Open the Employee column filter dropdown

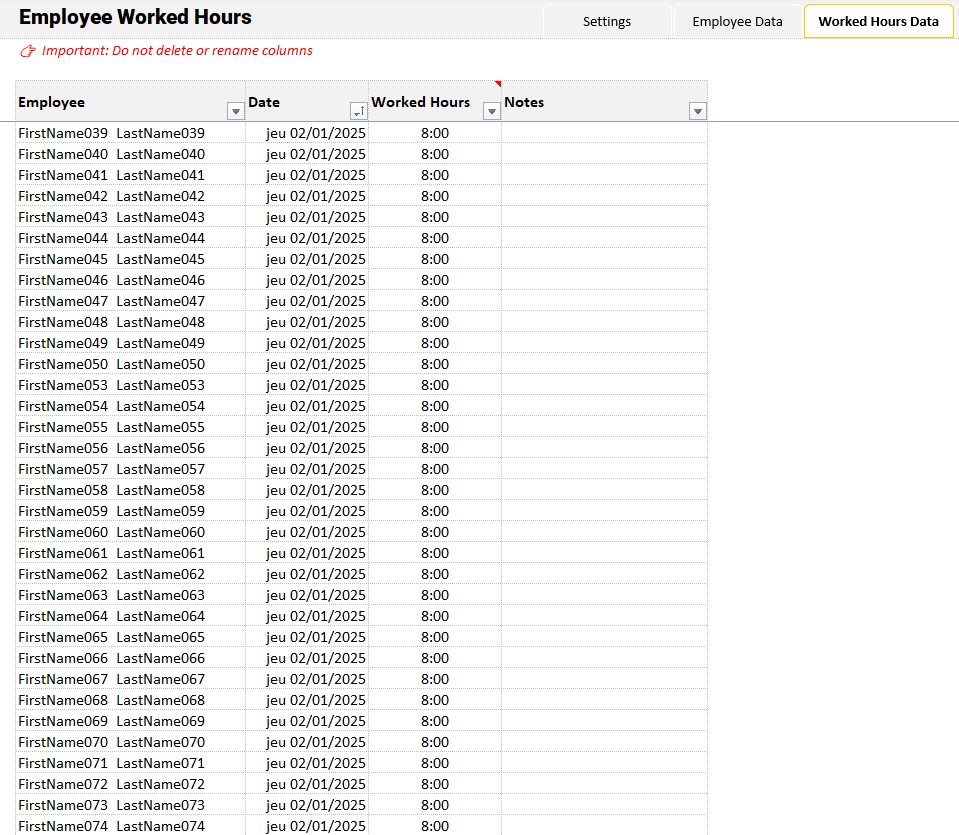pos(235,111)
